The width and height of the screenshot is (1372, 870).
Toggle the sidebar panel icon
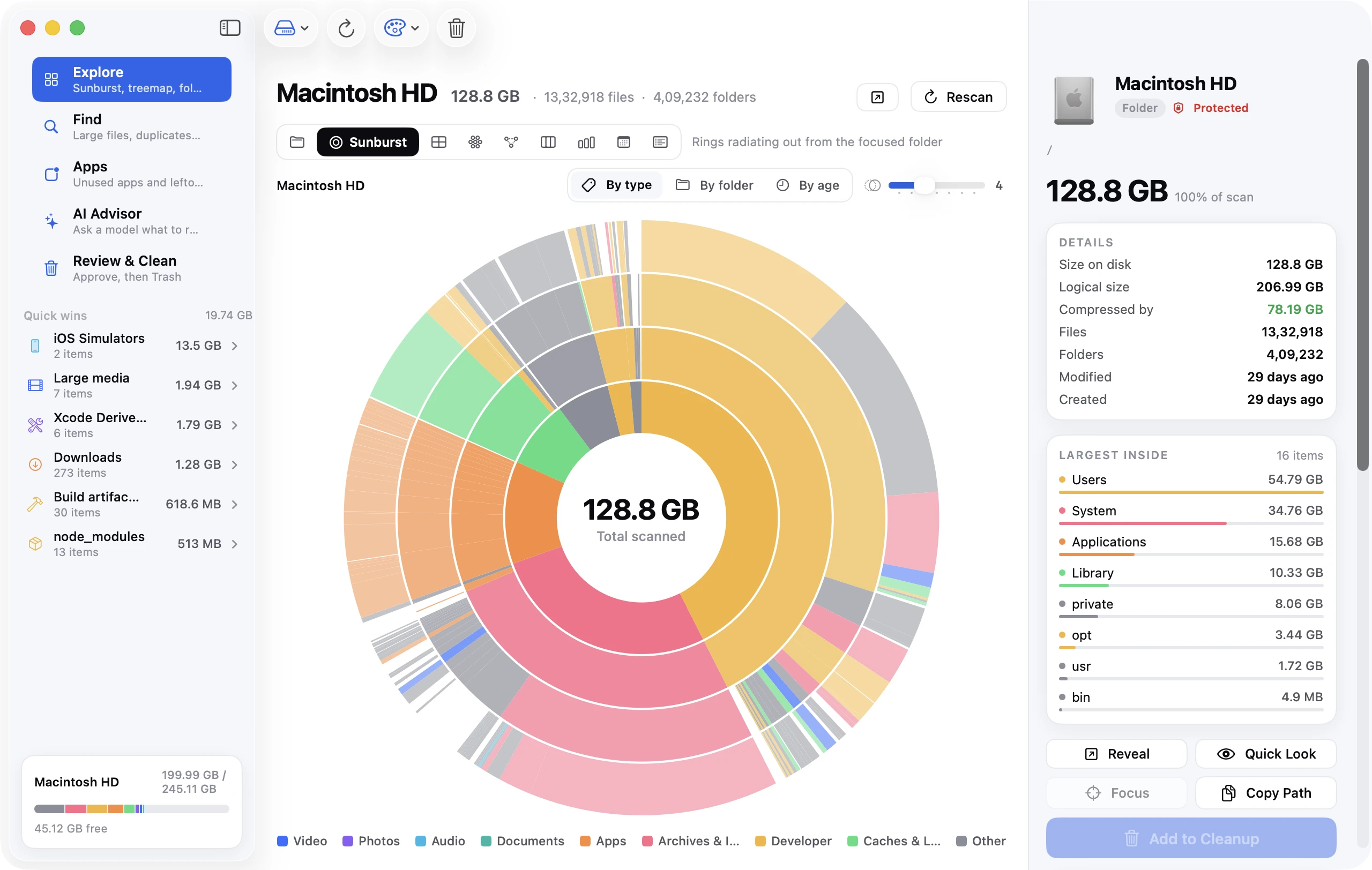click(x=229, y=27)
